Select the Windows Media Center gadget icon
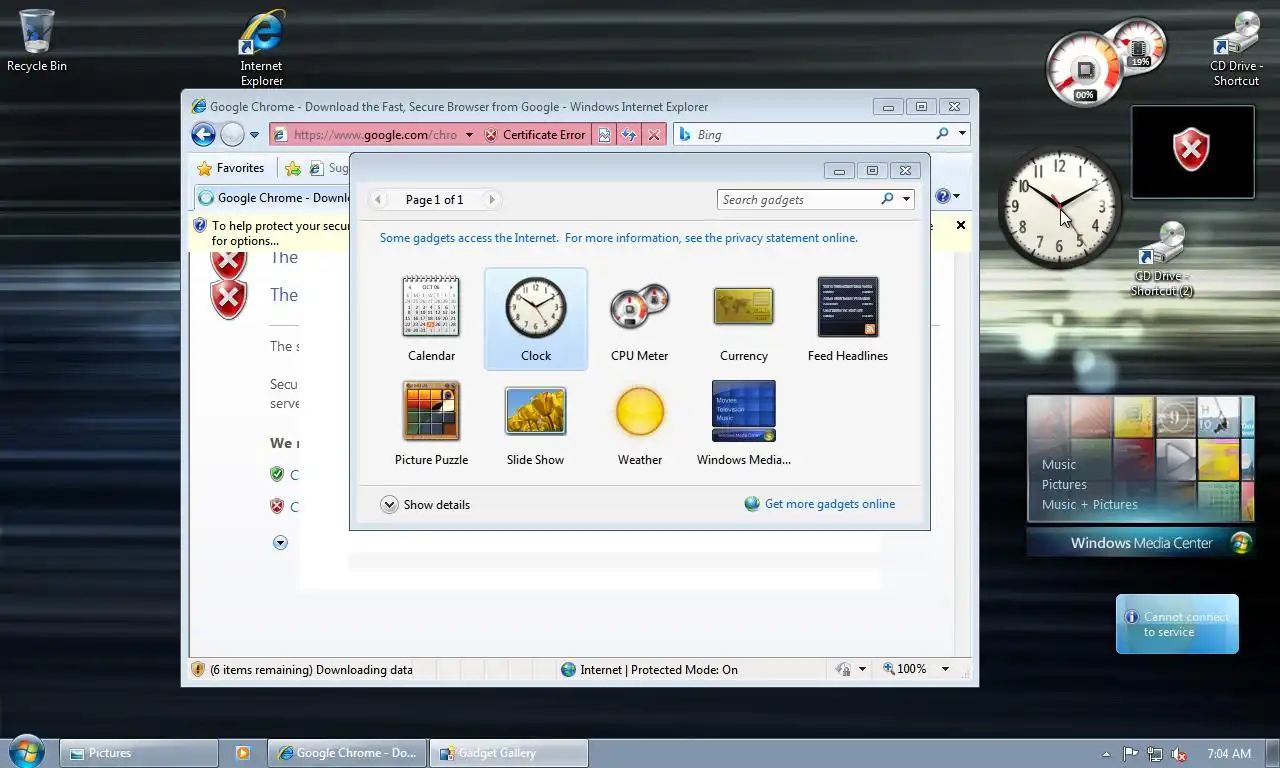Image resolution: width=1280 pixels, height=768 pixels. [x=743, y=411]
